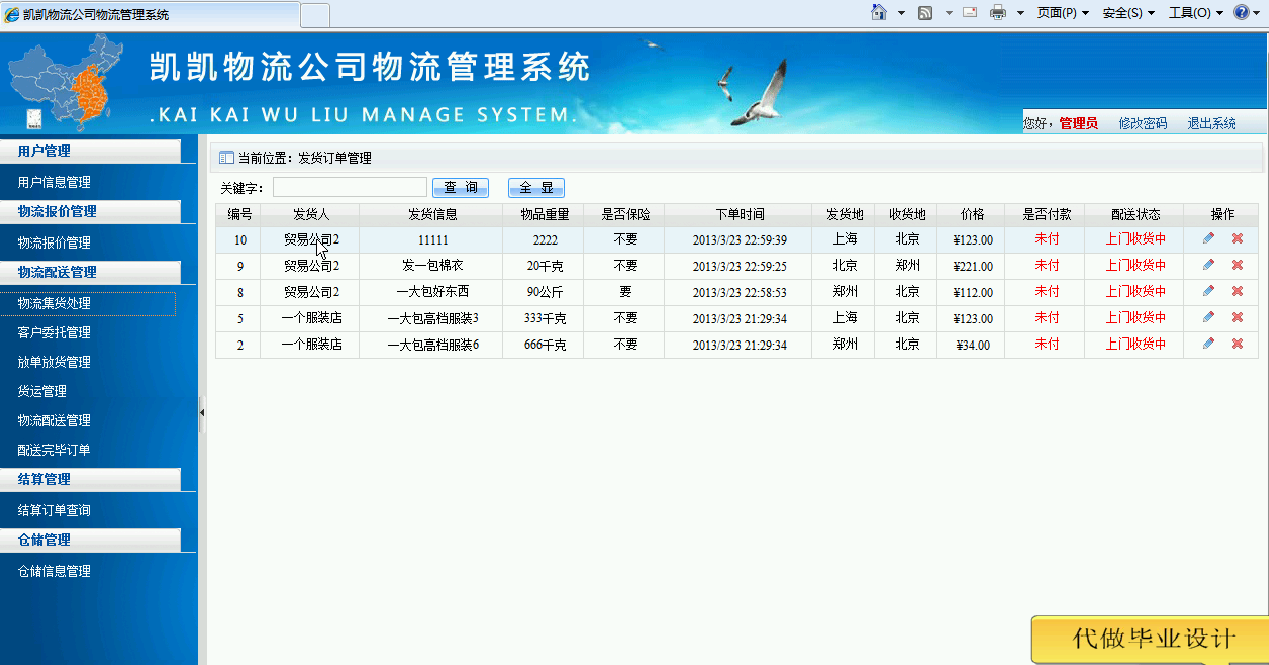Click the 结算管理 section header
The width and height of the screenshot is (1269, 665).
90,480
